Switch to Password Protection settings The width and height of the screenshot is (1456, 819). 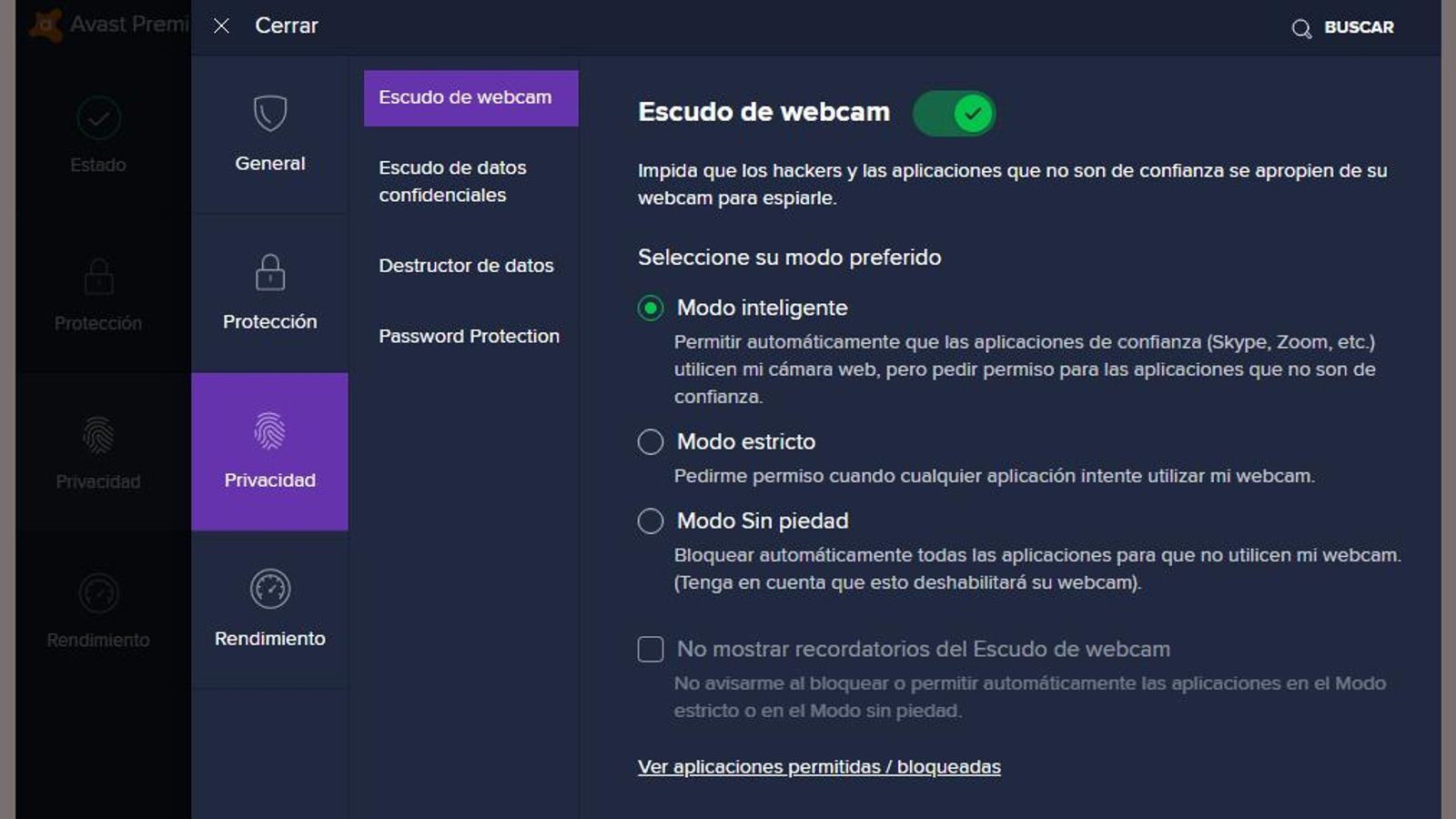click(x=468, y=336)
